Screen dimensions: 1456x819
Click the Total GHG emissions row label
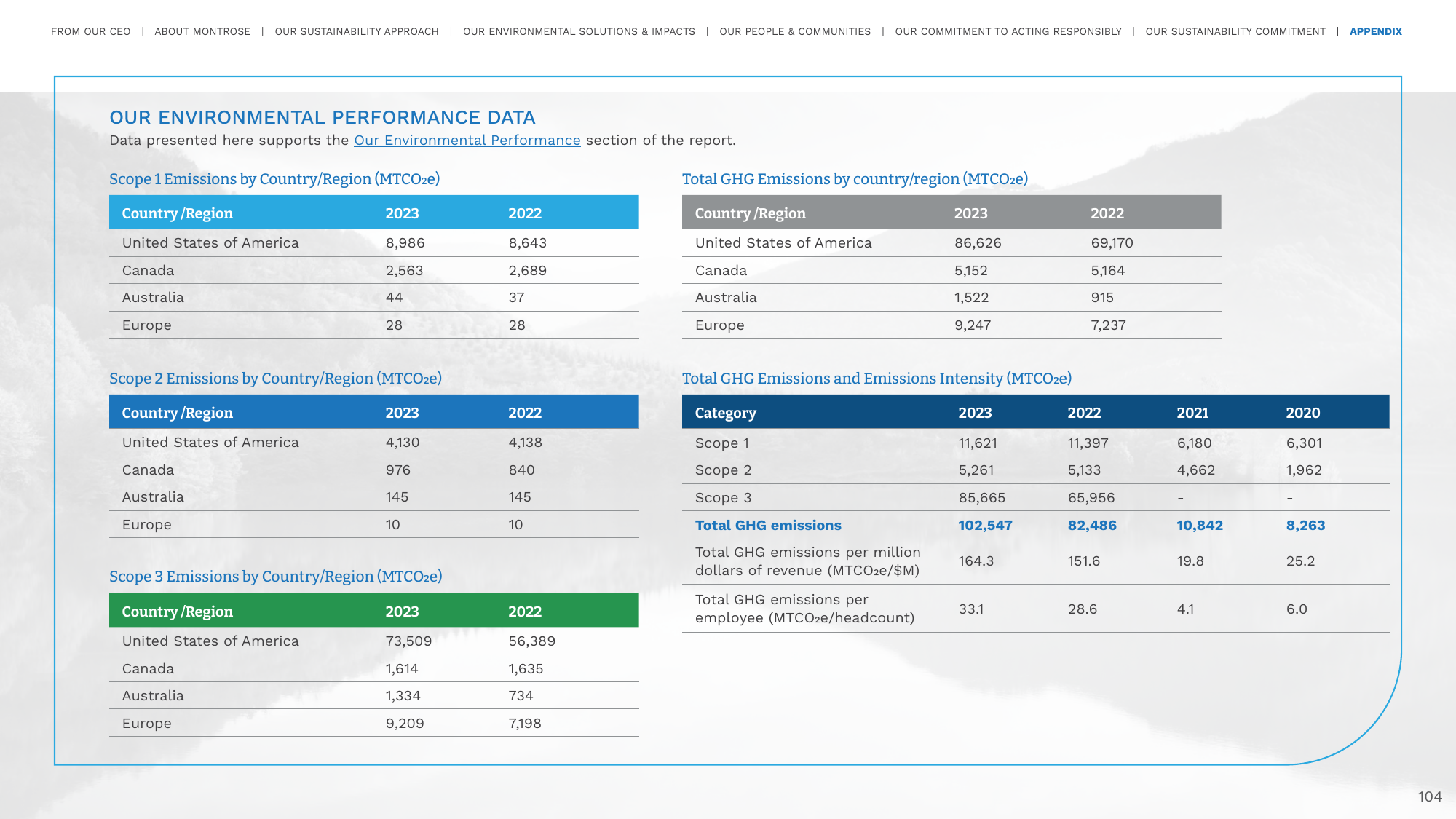768,526
